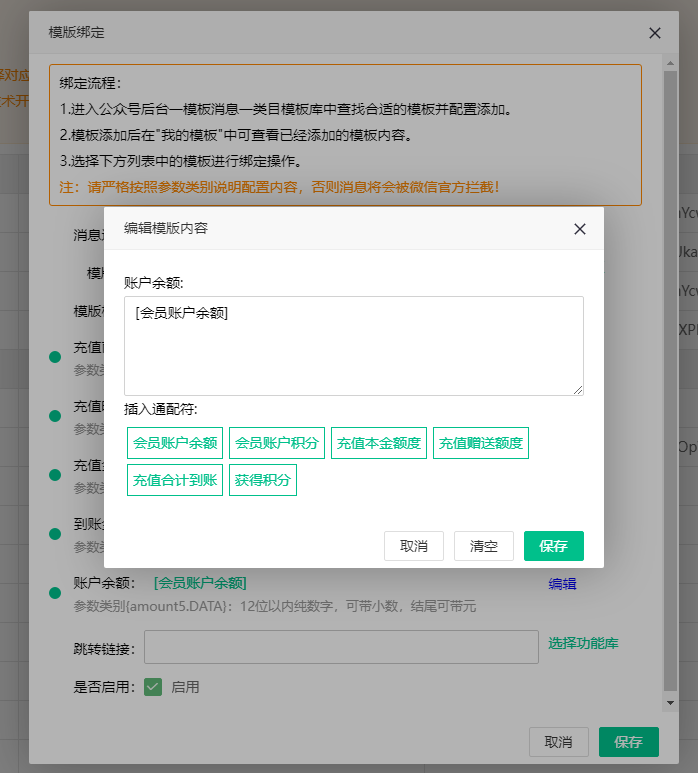
Task: Click 保存 in the 模版绑定 dialog
Action: click(x=628, y=741)
